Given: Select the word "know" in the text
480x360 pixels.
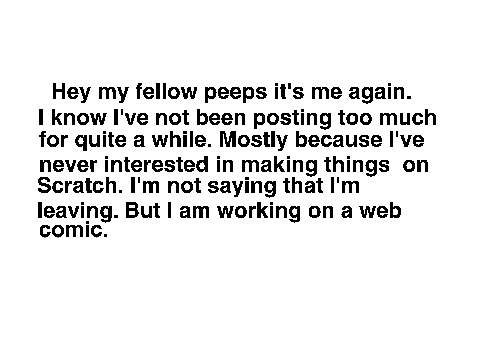Looking at the screenshot, I should (79, 118).
